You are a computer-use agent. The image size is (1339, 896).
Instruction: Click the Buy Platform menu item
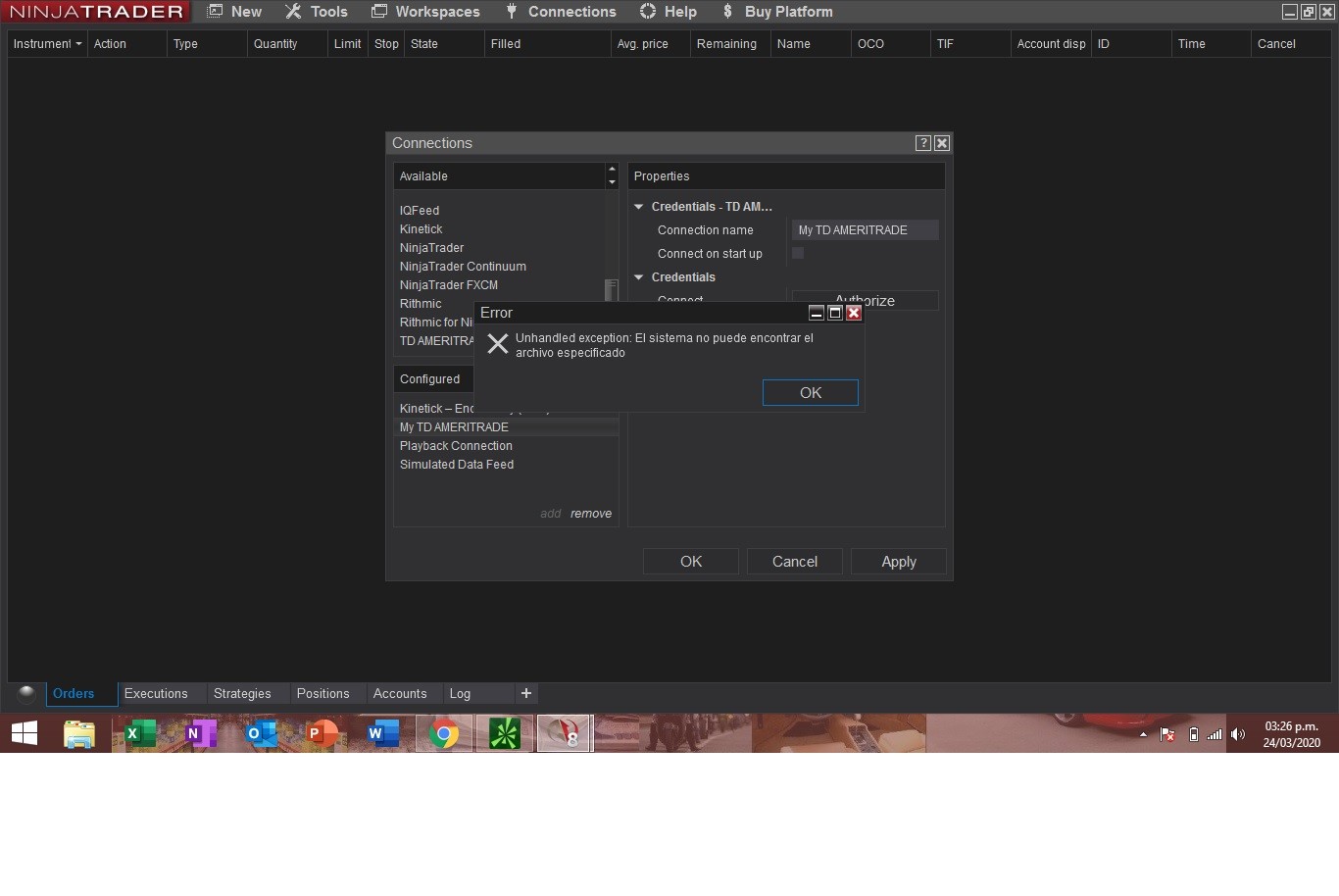(777, 12)
